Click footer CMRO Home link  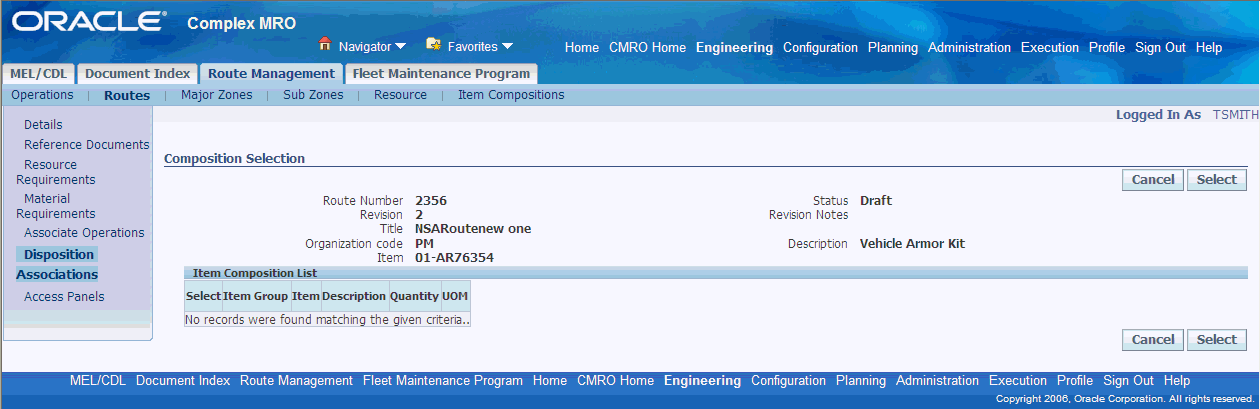615,381
